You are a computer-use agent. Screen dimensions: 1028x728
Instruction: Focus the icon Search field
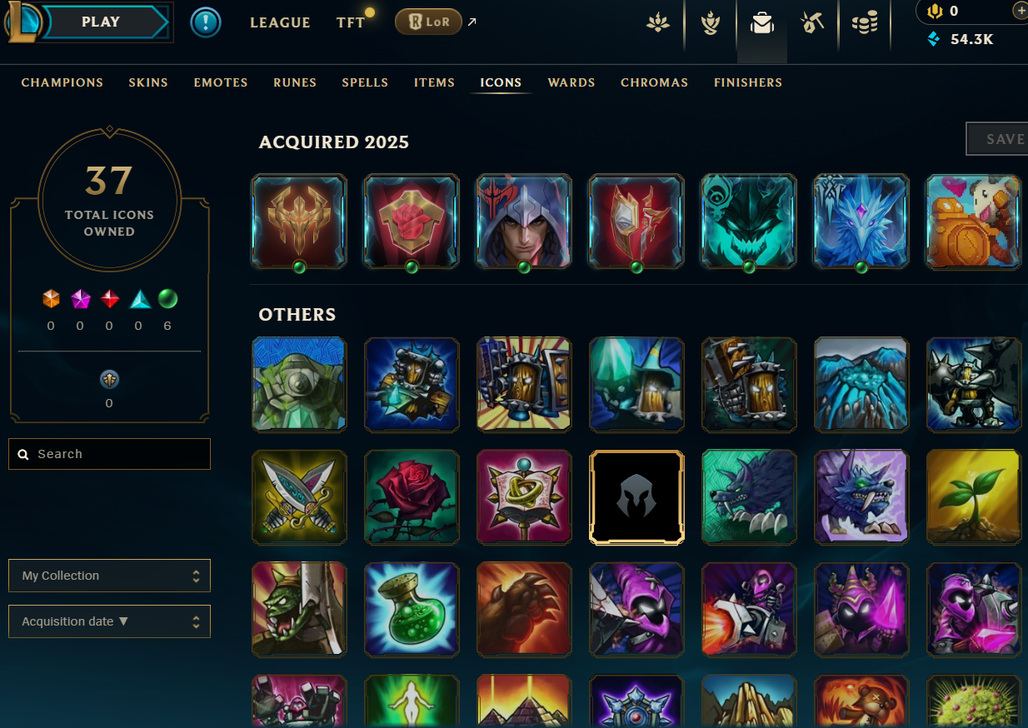109,454
